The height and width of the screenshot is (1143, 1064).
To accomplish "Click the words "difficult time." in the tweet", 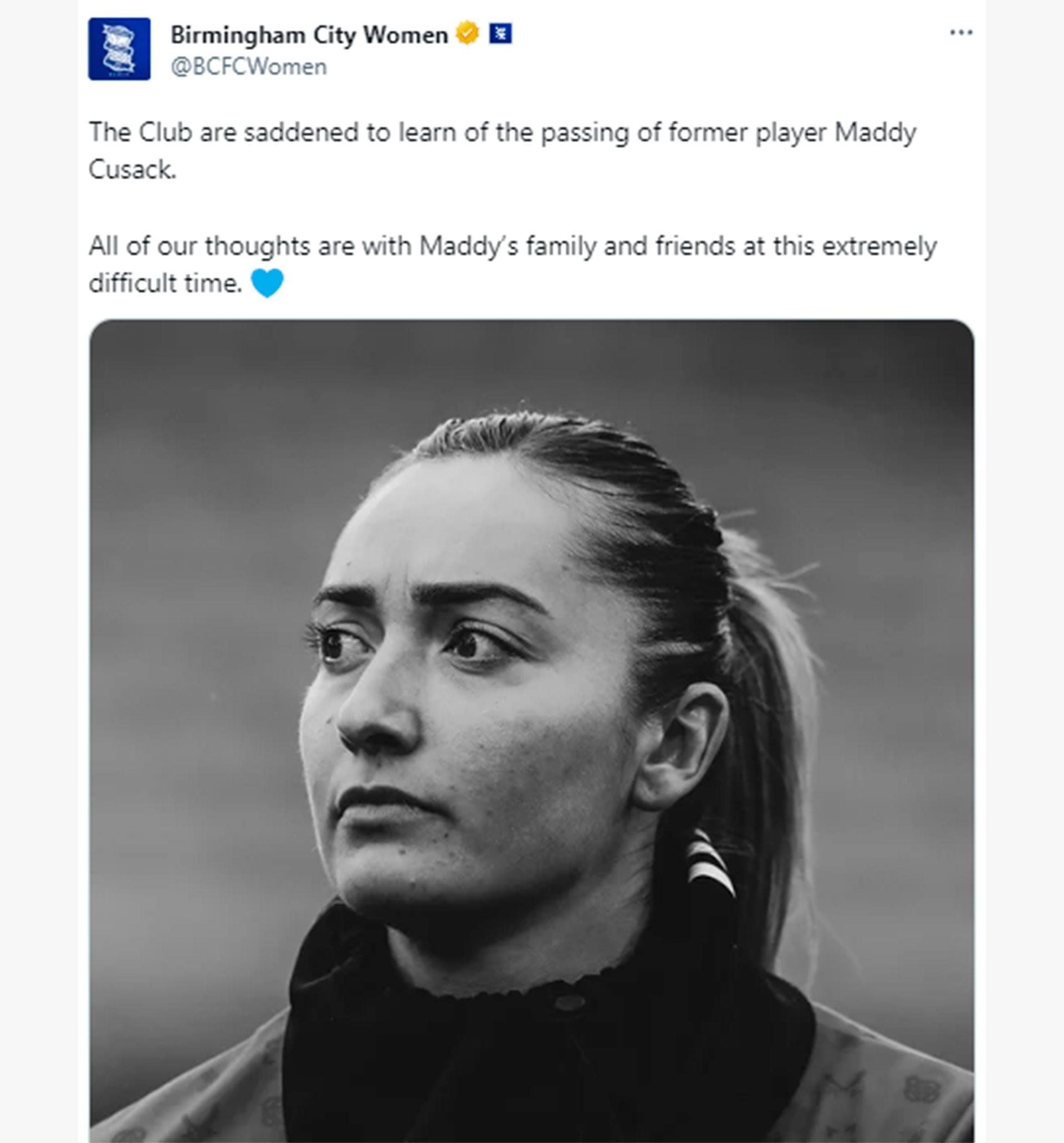I will (166, 284).
